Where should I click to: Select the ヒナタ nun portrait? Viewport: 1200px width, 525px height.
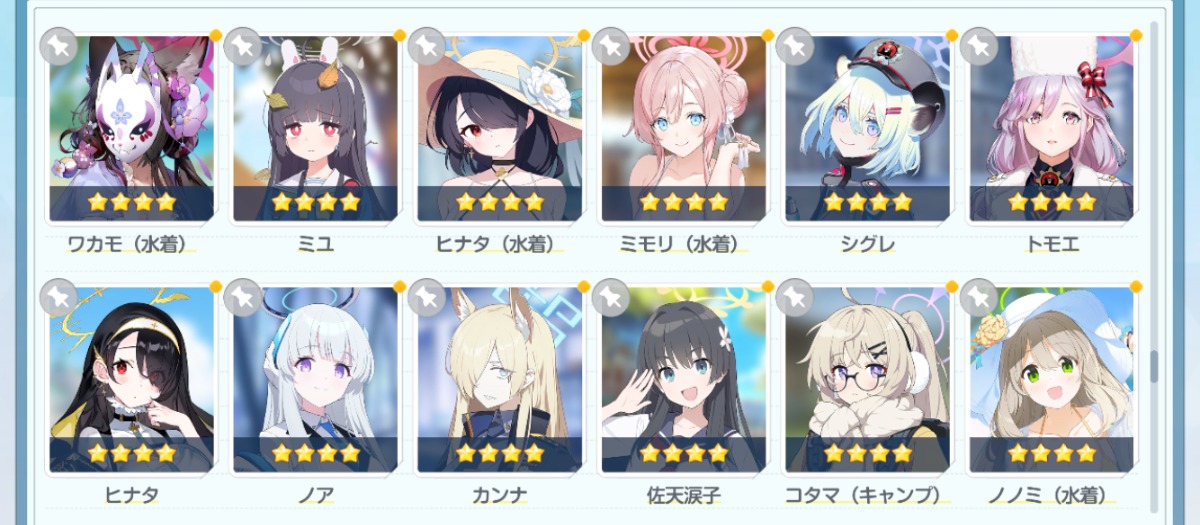(131, 380)
